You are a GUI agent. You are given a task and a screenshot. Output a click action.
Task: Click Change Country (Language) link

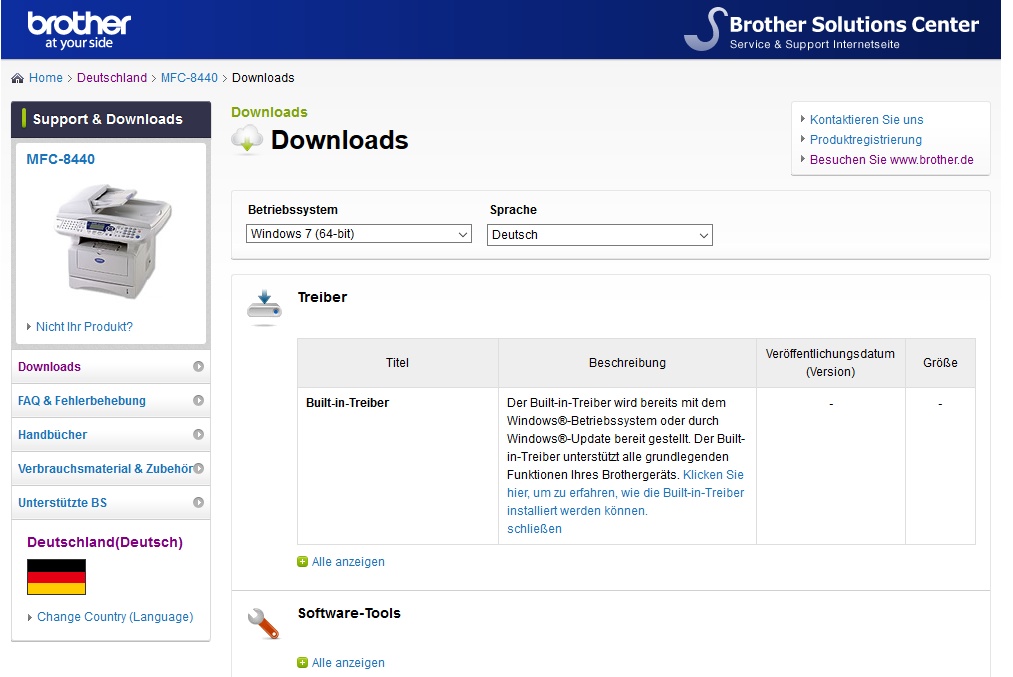pyautogui.click(x=115, y=616)
